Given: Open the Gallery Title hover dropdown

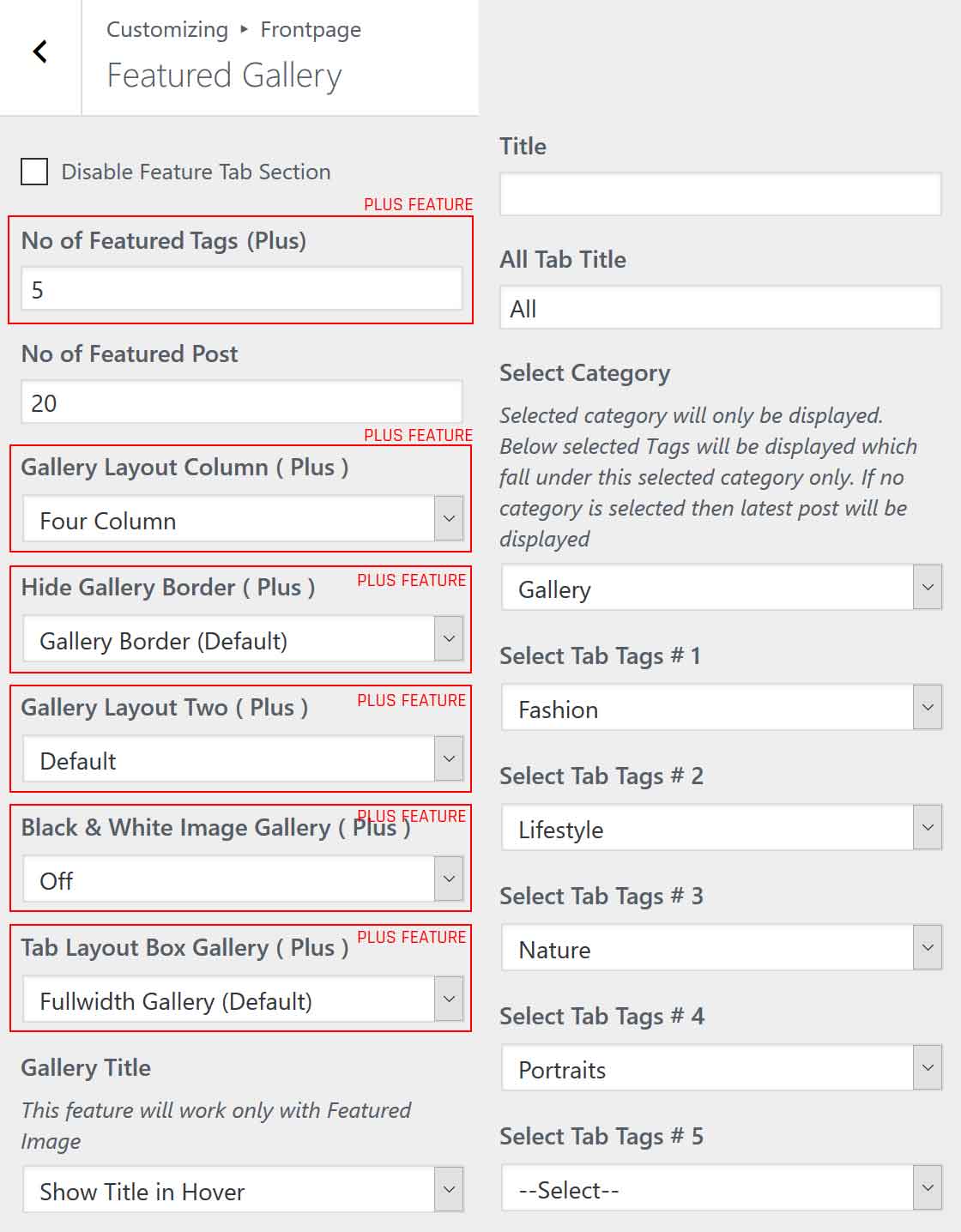Looking at the screenshot, I should click(x=243, y=1190).
